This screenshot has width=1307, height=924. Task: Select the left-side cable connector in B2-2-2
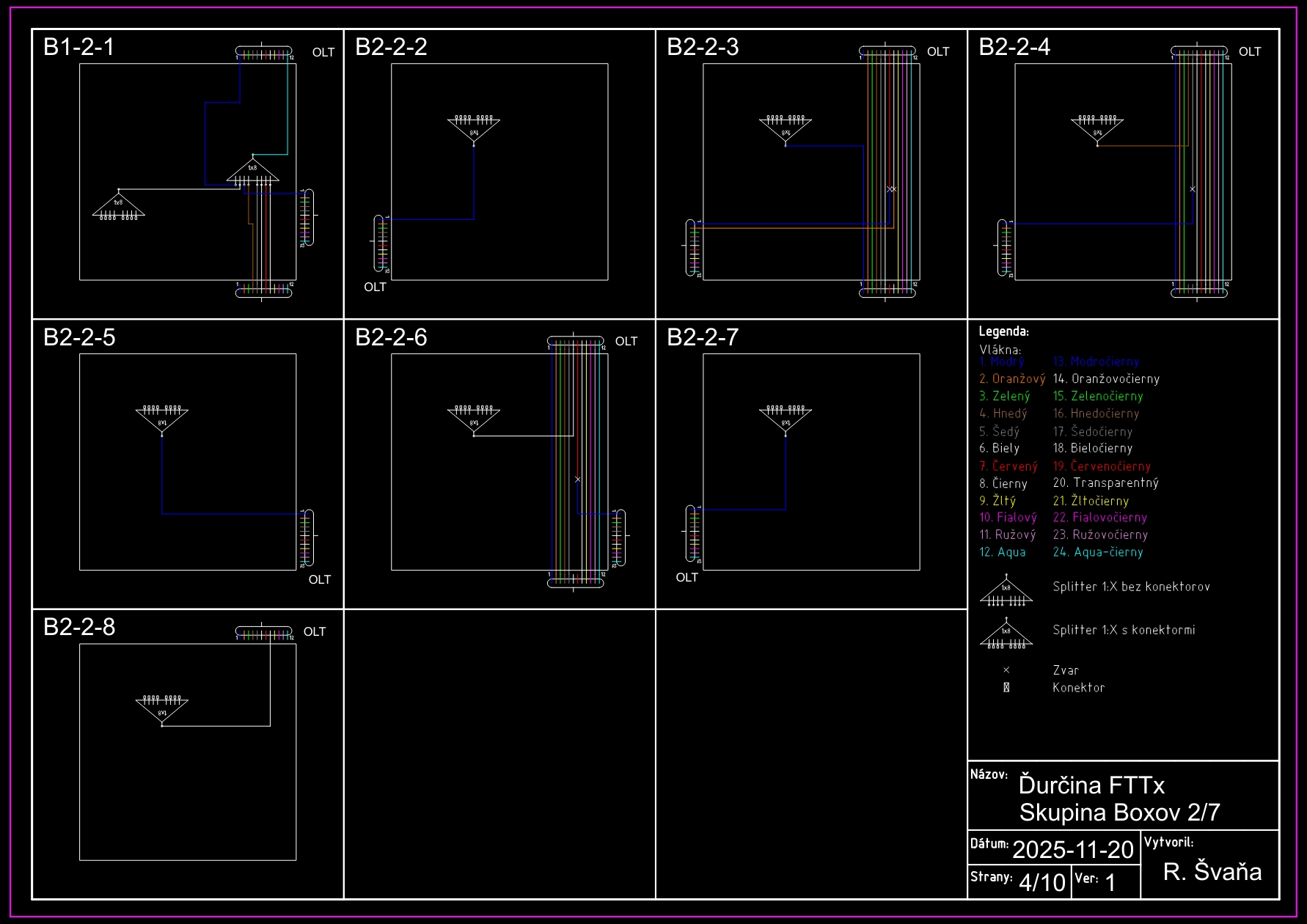point(381,244)
